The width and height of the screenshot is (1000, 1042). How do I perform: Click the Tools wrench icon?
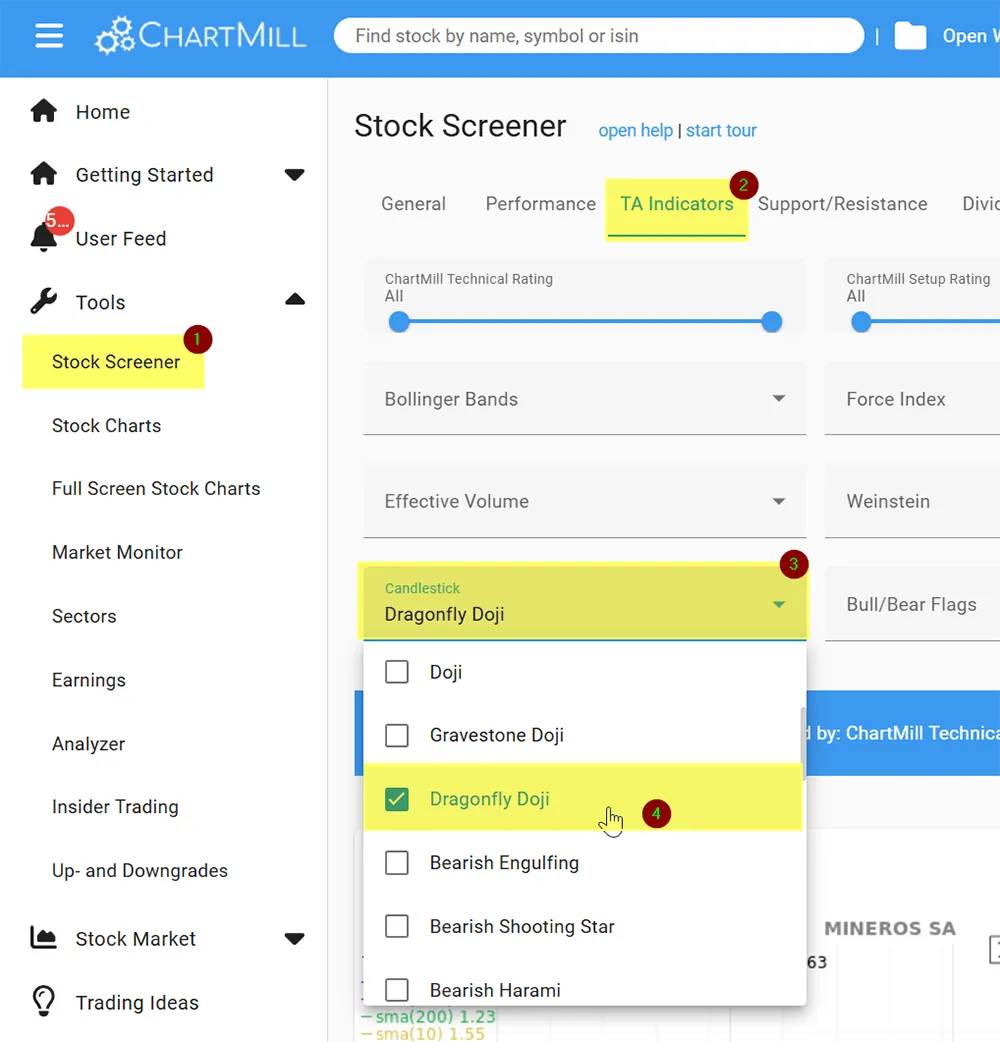pos(44,301)
